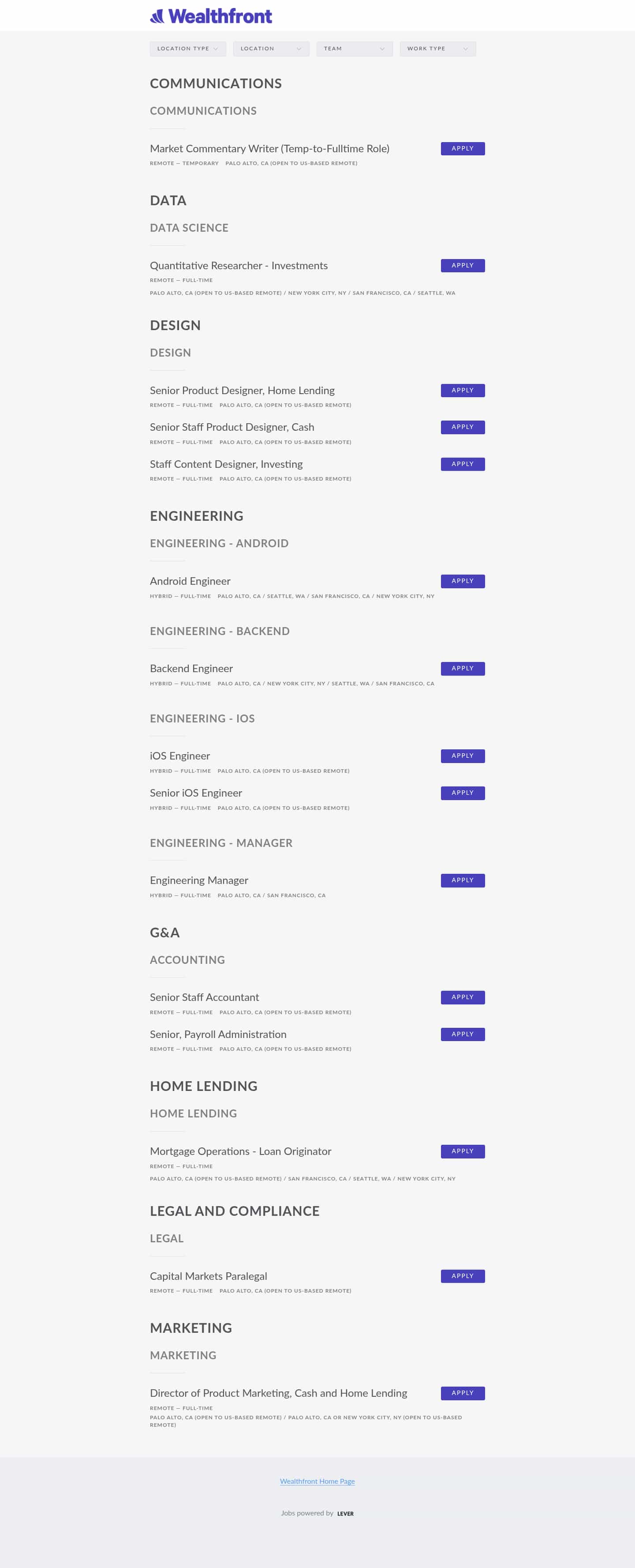Viewport: 635px width, 1568px height.
Task: Apply for Senior Product Designer, Home Lending
Action: click(462, 390)
